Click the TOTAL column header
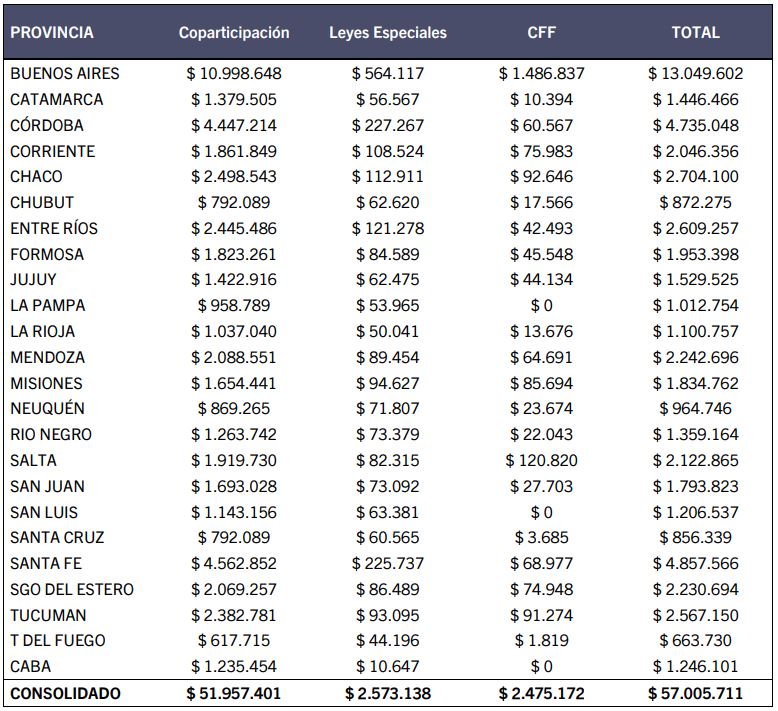The image size is (778, 711). [x=695, y=32]
